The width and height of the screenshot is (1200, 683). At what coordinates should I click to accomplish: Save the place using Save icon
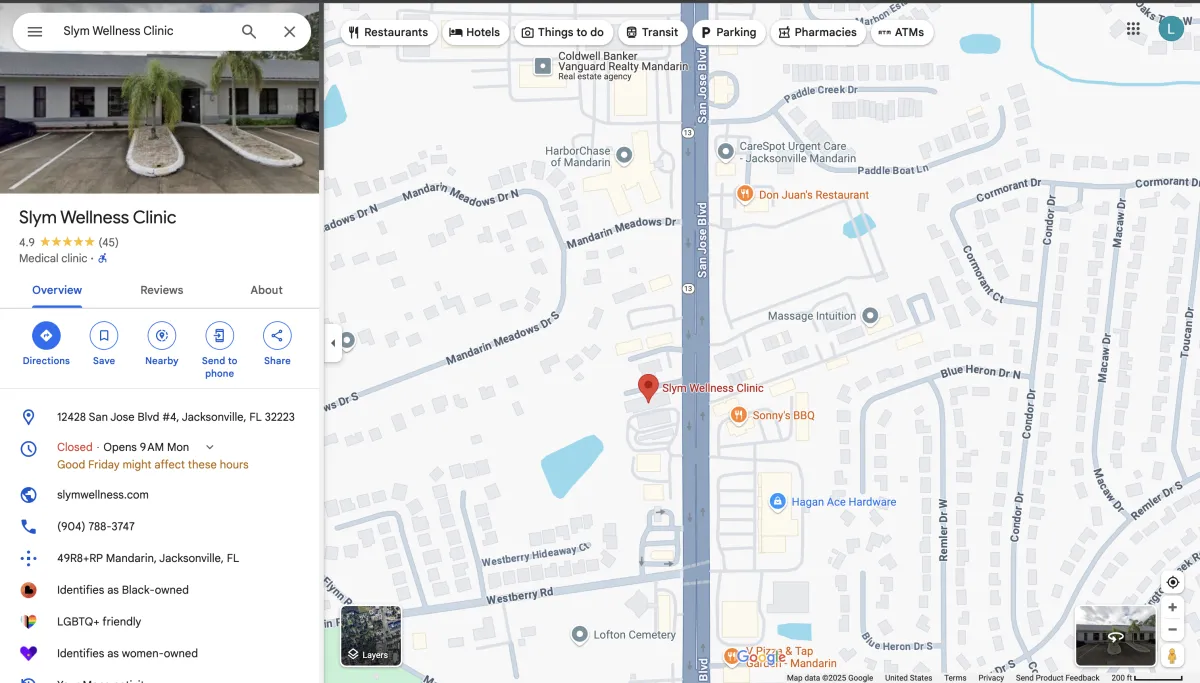104,344
